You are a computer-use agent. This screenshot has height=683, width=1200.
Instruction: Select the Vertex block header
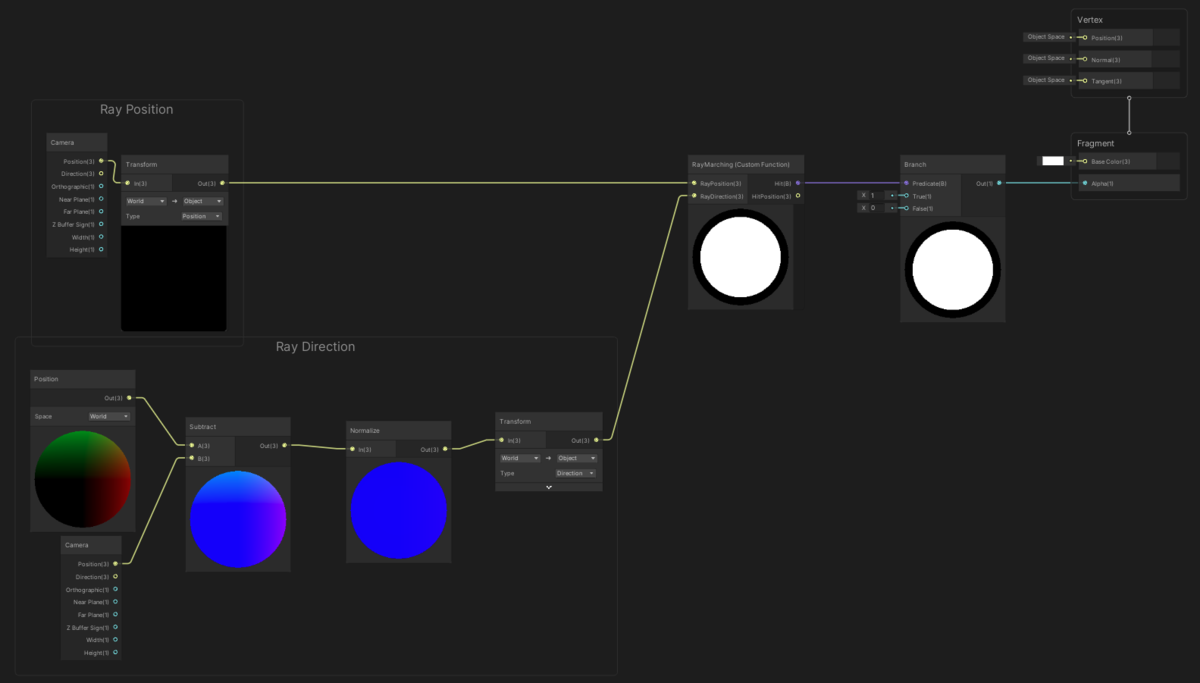[1090, 20]
